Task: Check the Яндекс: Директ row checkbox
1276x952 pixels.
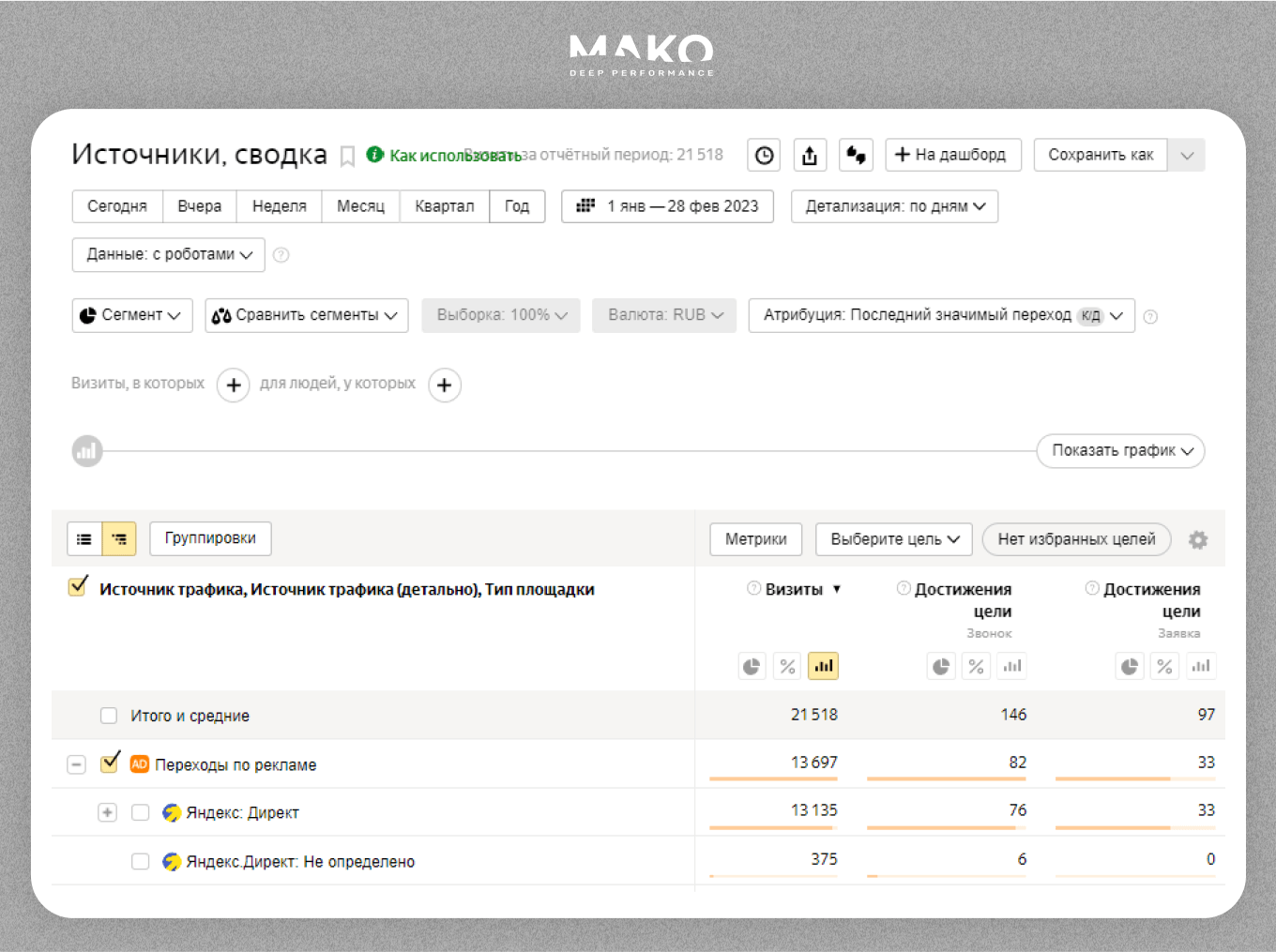Action: point(141,812)
